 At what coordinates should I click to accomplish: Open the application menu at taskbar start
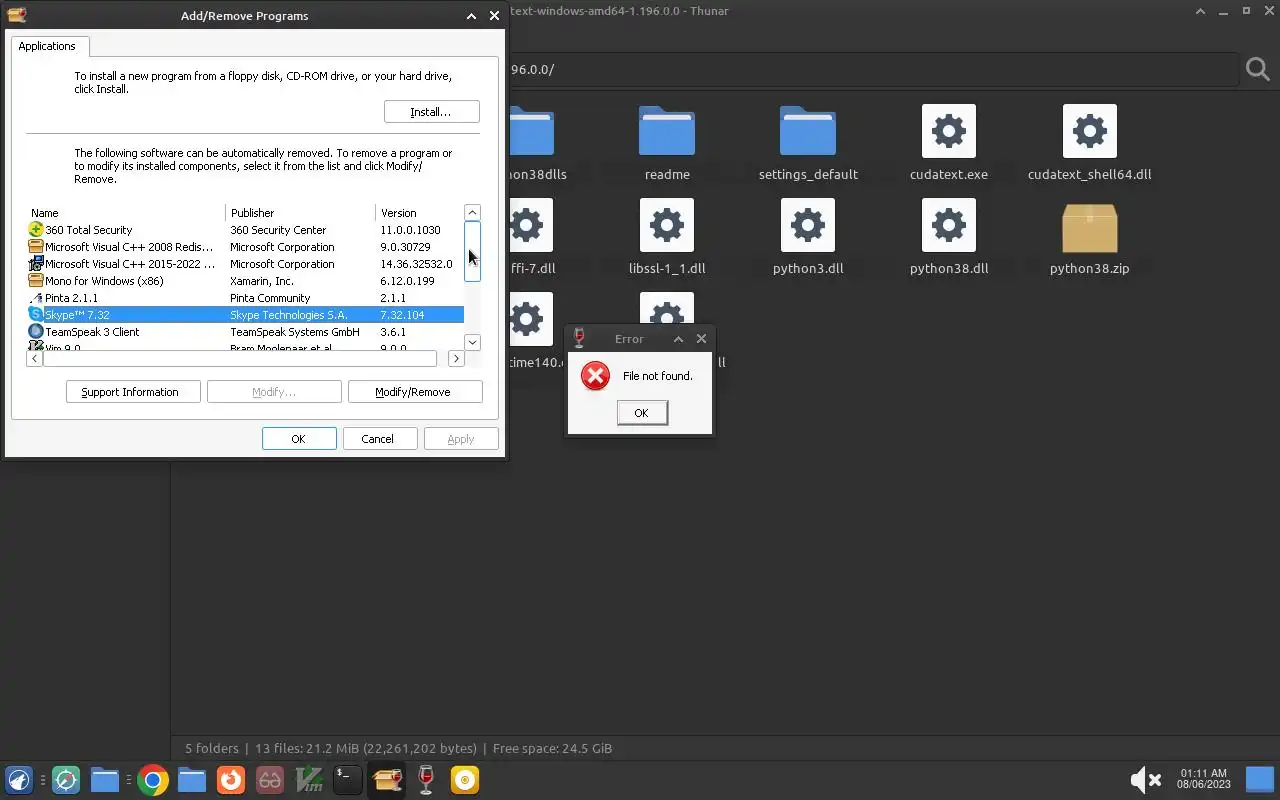pyautogui.click(x=19, y=780)
